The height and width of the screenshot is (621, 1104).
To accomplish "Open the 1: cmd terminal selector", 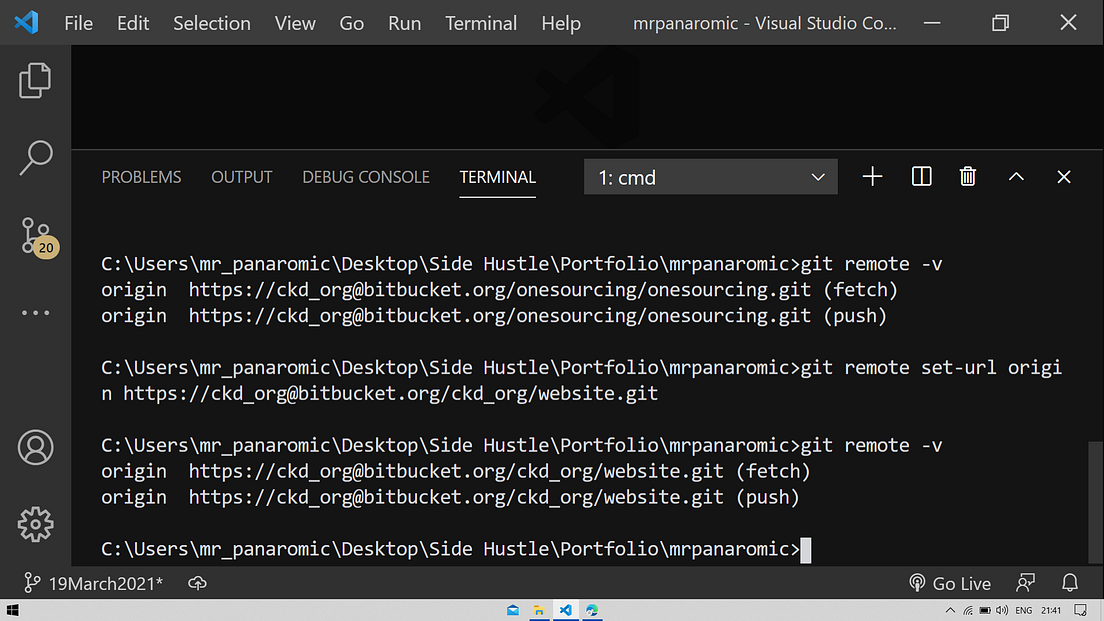I will 710,176.
